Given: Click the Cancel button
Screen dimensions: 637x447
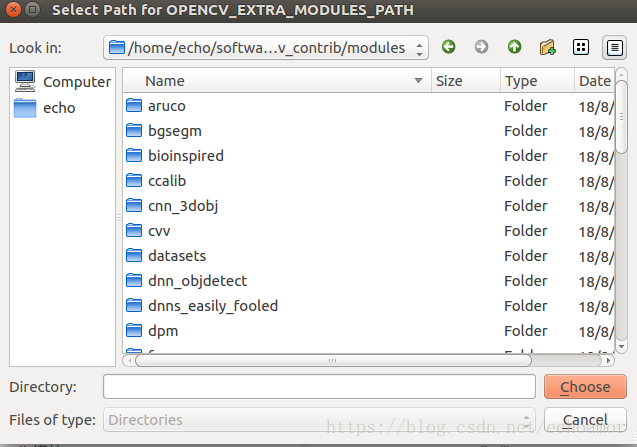Looking at the screenshot, I should (585, 419).
